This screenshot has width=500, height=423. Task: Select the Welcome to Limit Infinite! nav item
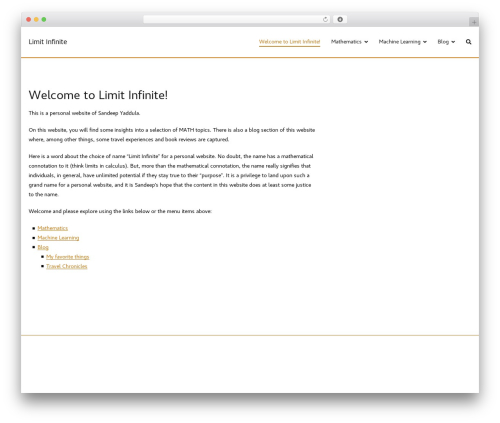coord(289,42)
